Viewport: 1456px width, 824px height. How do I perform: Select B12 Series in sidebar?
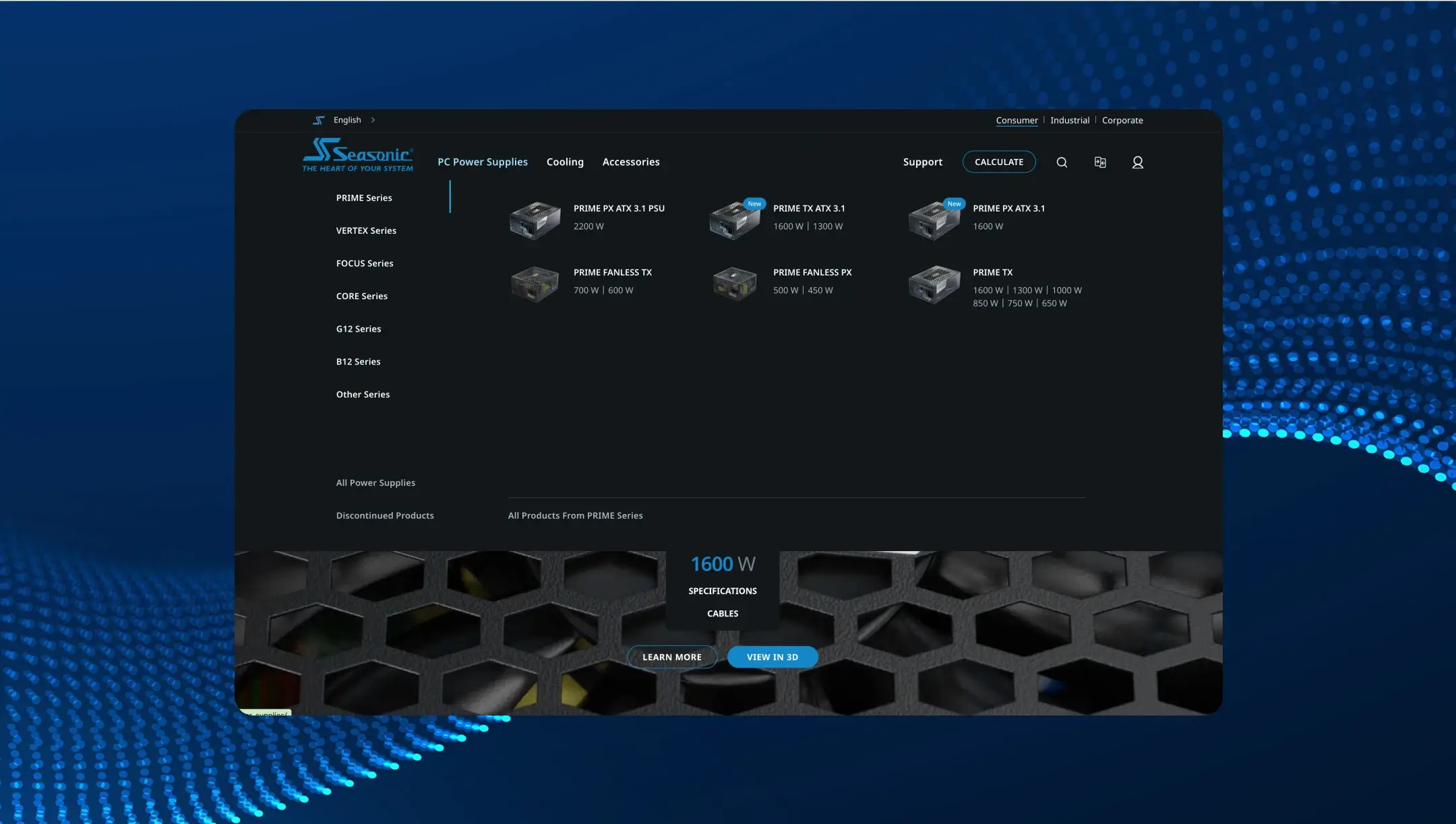point(358,362)
